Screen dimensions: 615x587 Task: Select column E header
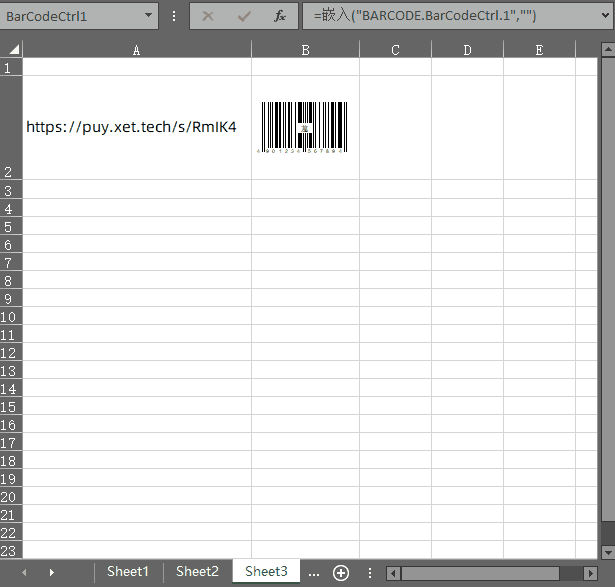tap(539, 50)
